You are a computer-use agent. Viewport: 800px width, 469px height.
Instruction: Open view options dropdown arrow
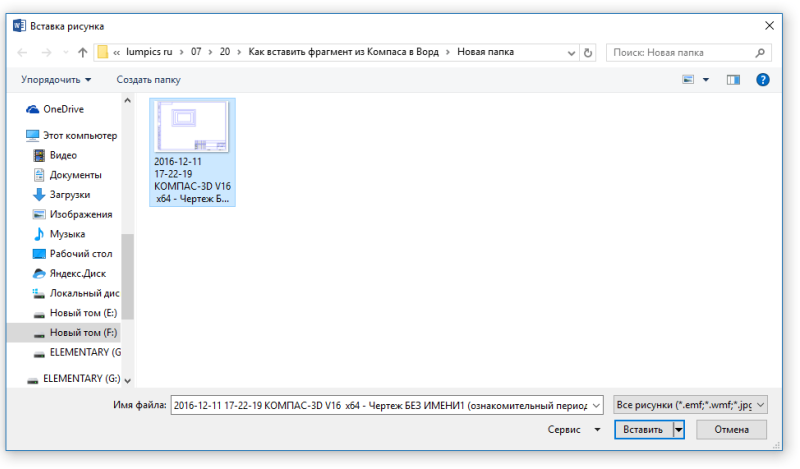pyautogui.click(x=706, y=80)
